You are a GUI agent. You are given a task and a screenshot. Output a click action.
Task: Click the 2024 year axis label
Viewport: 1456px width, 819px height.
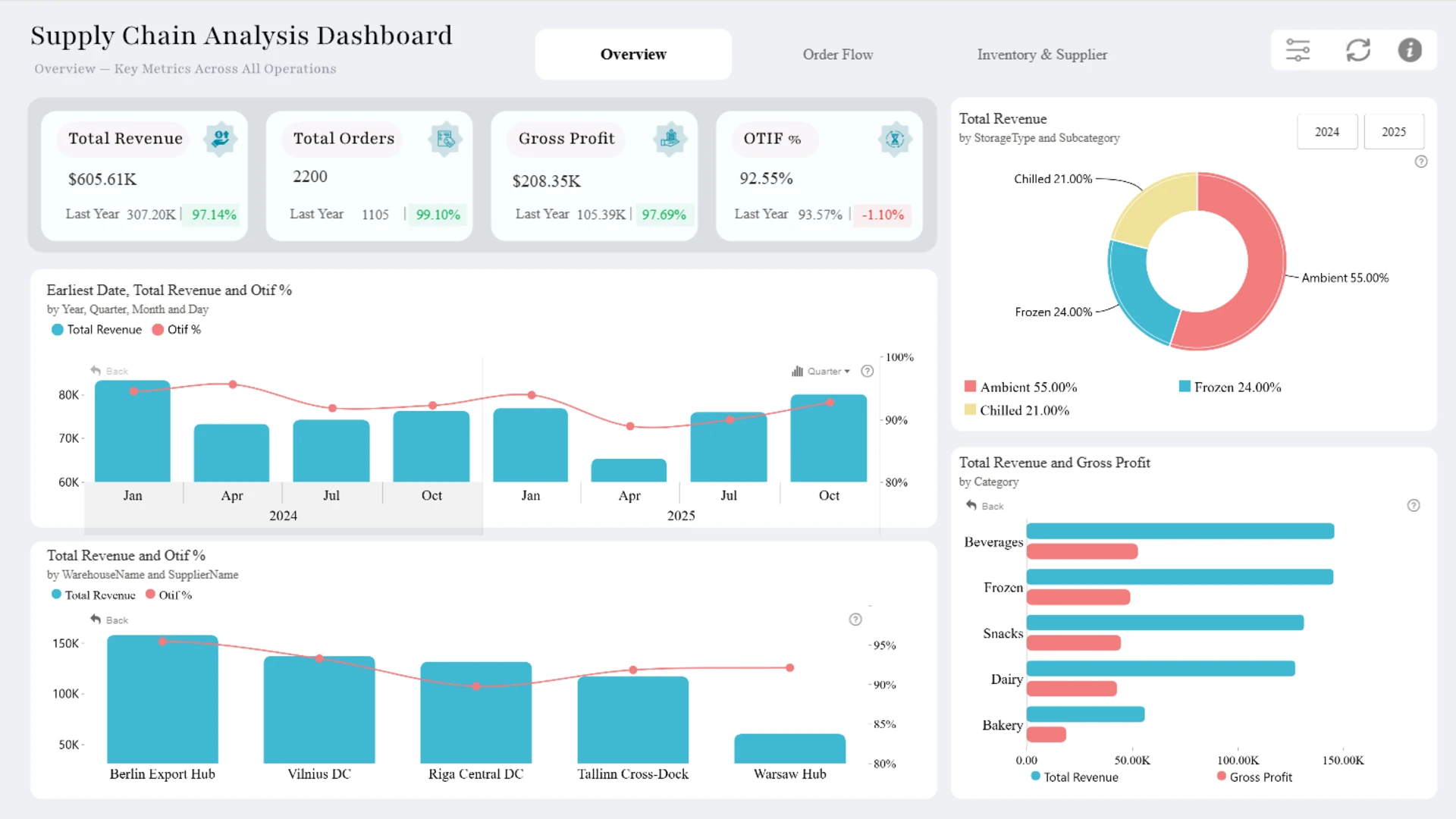(x=283, y=516)
